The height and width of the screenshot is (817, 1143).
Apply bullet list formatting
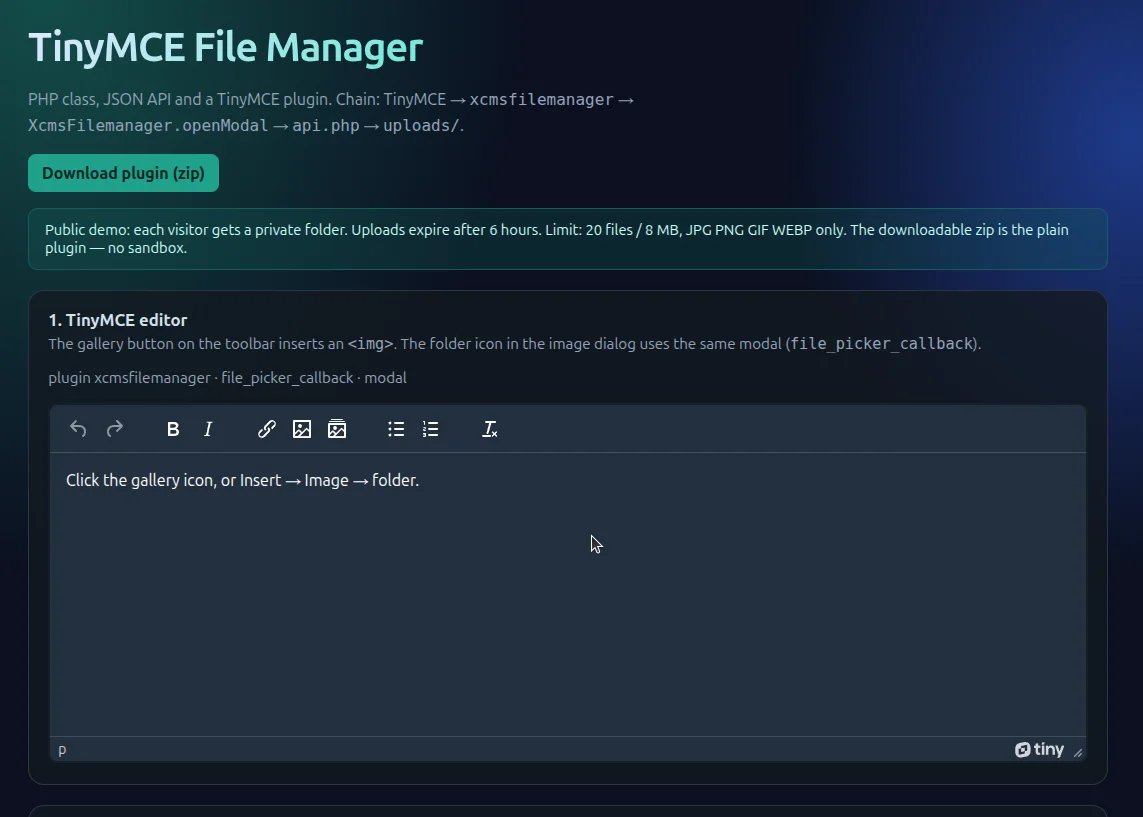pos(396,429)
